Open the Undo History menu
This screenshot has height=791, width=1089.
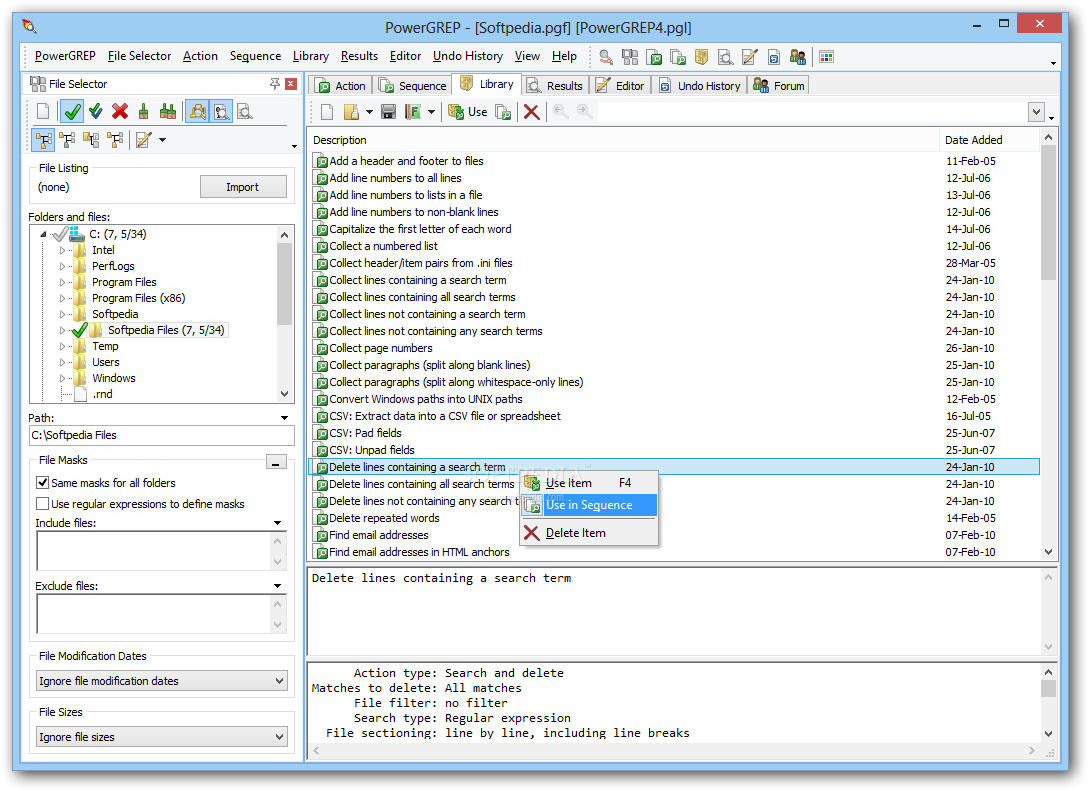click(x=467, y=56)
